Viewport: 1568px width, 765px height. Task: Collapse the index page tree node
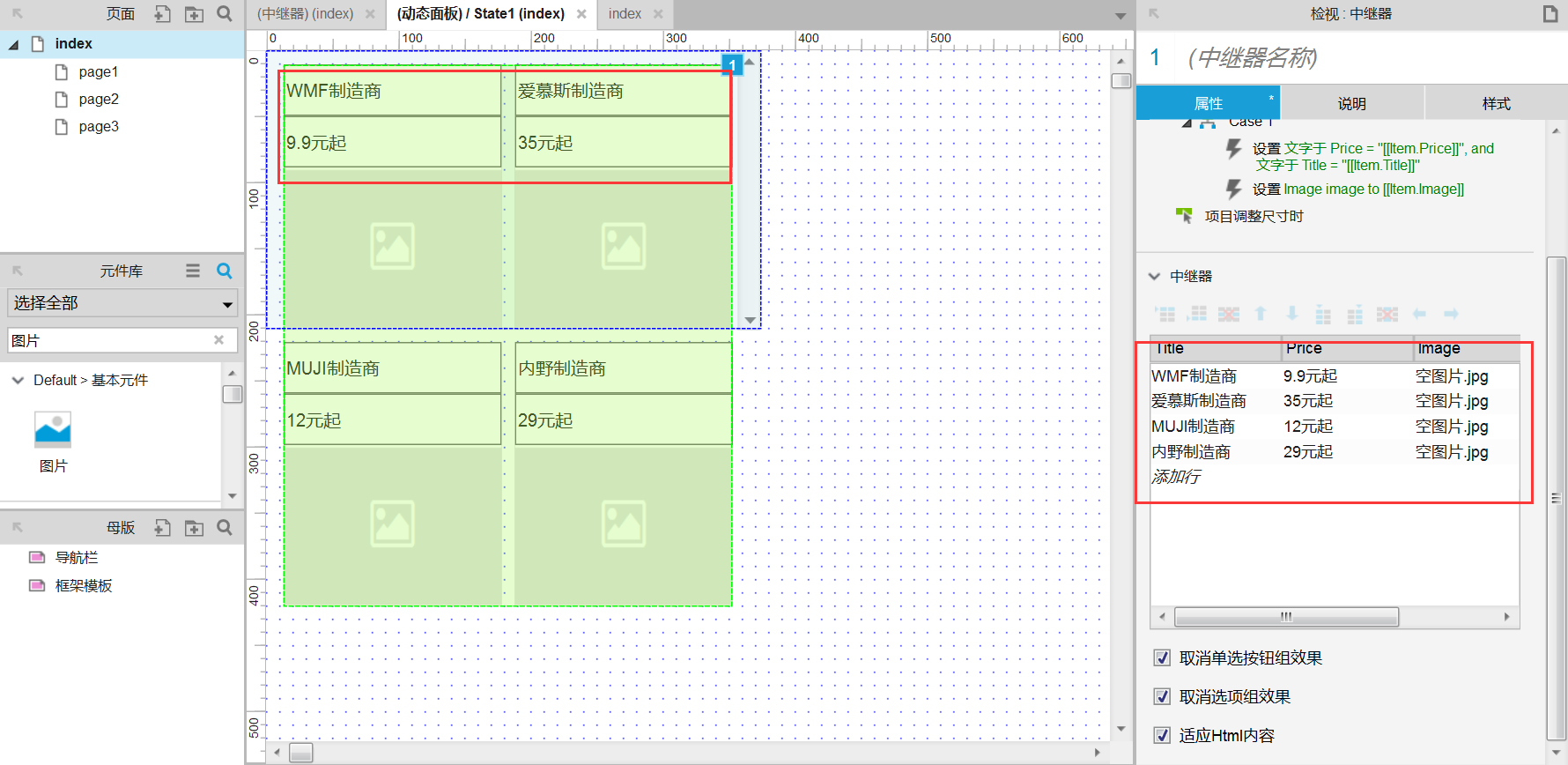tap(13, 44)
